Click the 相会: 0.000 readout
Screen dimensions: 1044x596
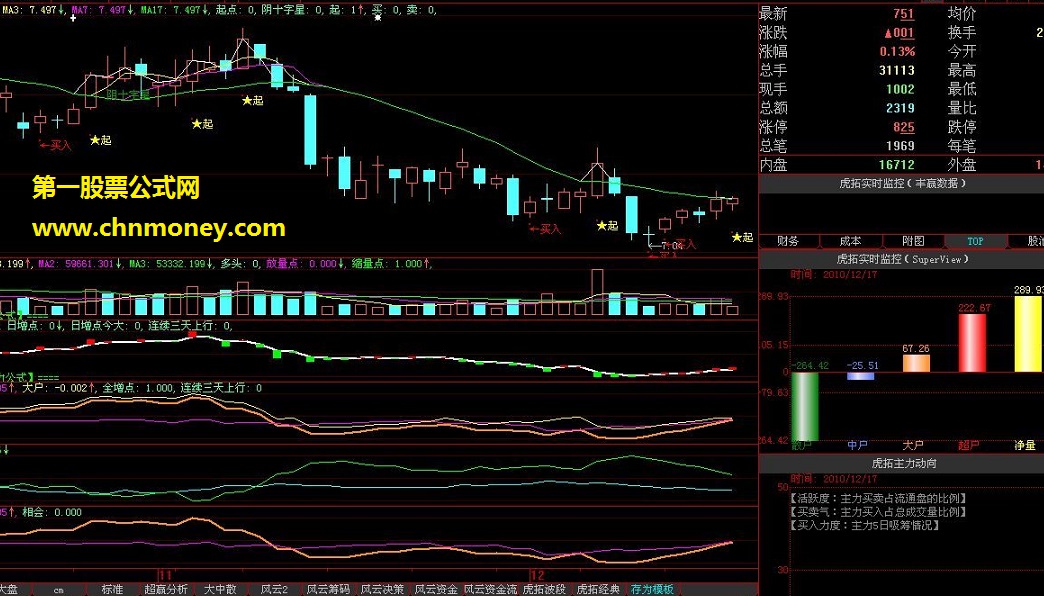point(52,512)
